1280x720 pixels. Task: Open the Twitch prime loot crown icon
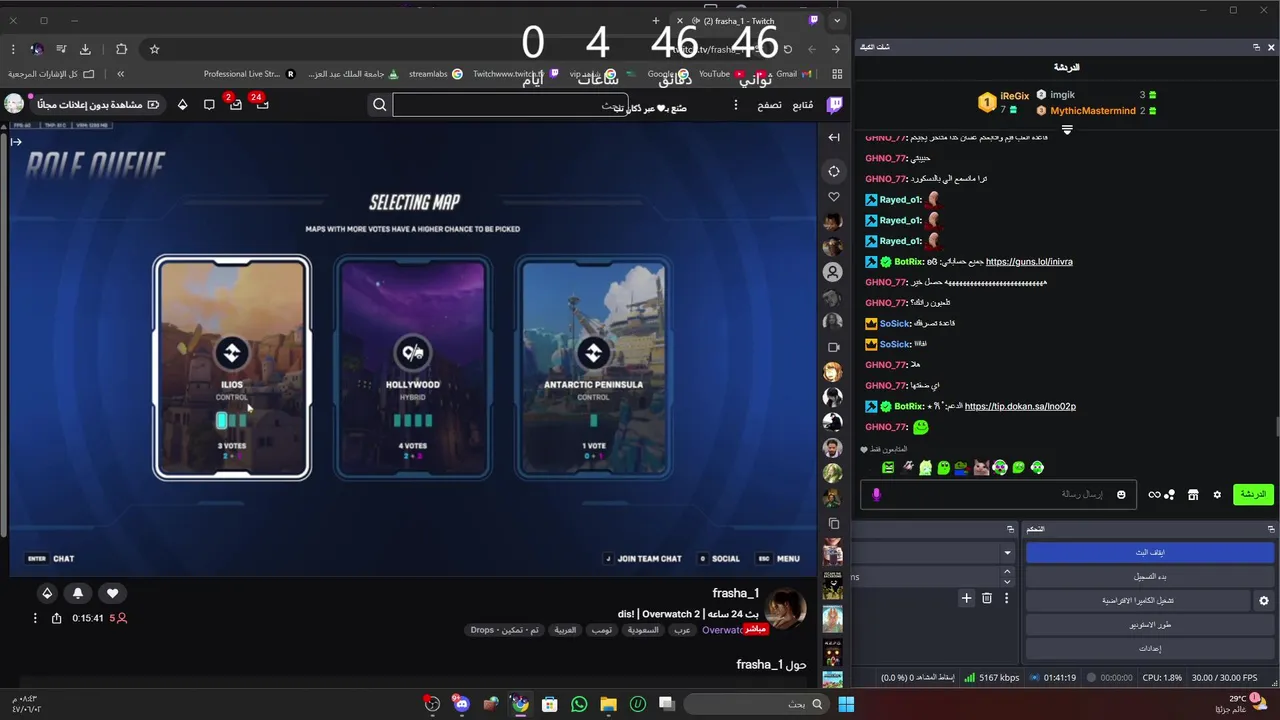tap(182, 104)
